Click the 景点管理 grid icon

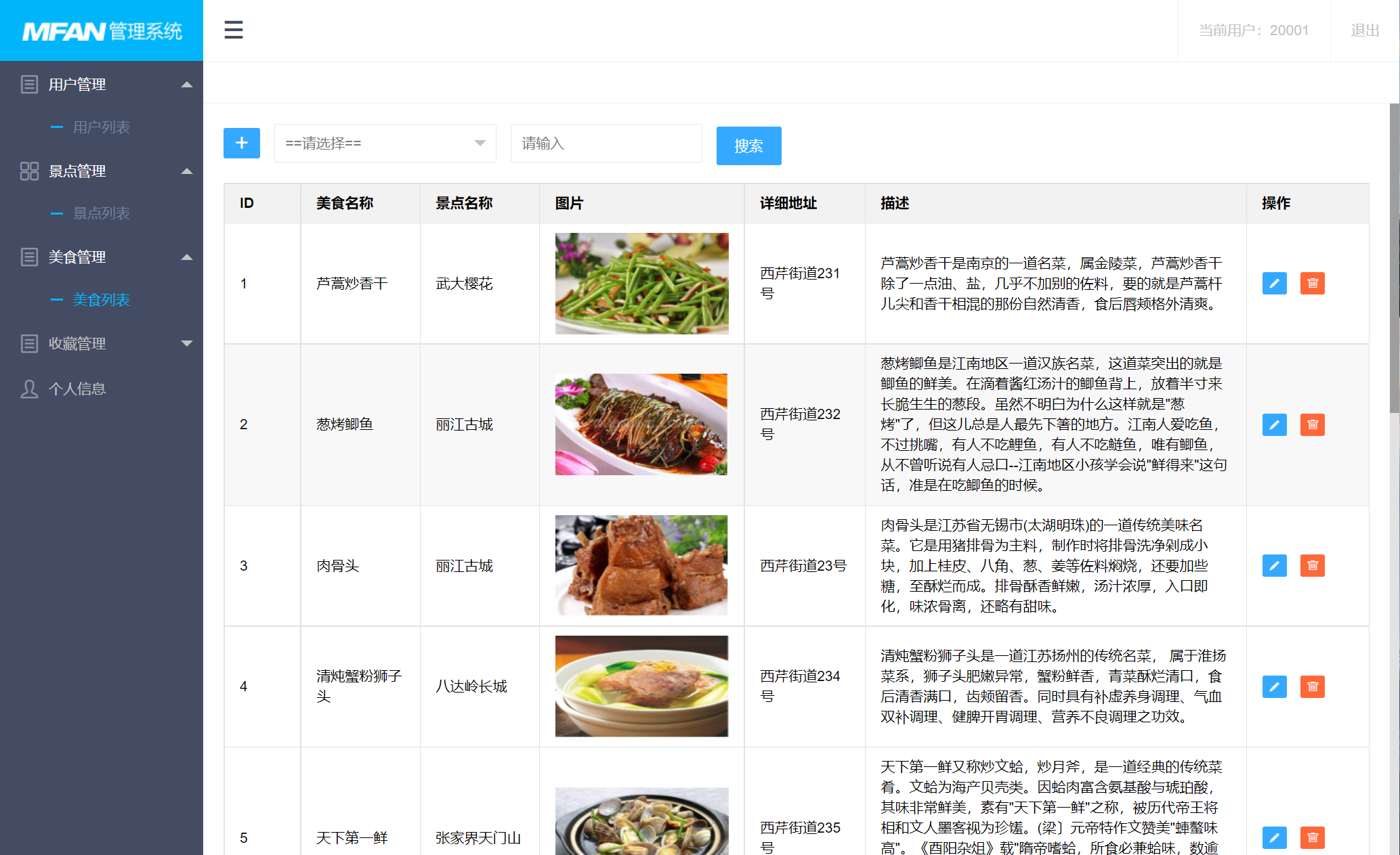click(28, 171)
